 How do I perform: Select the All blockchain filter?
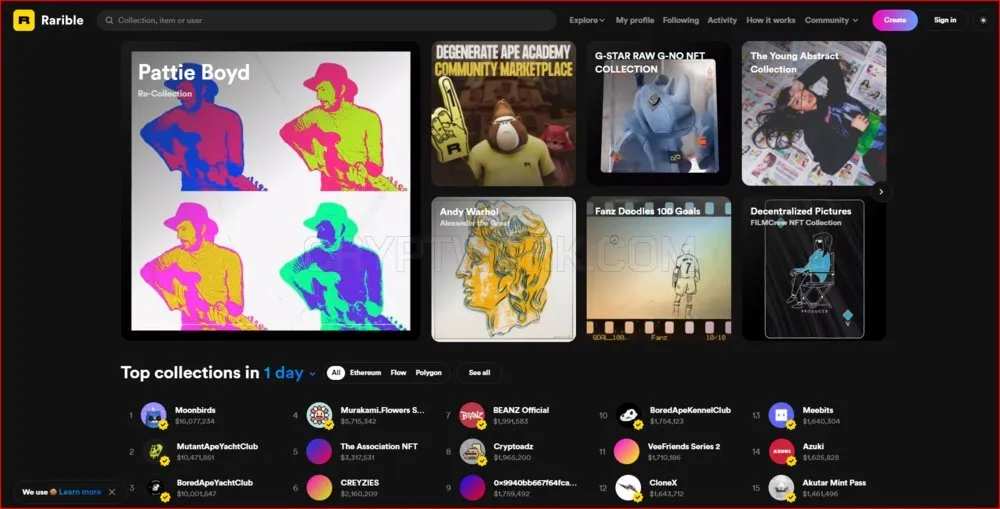[x=336, y=373]
